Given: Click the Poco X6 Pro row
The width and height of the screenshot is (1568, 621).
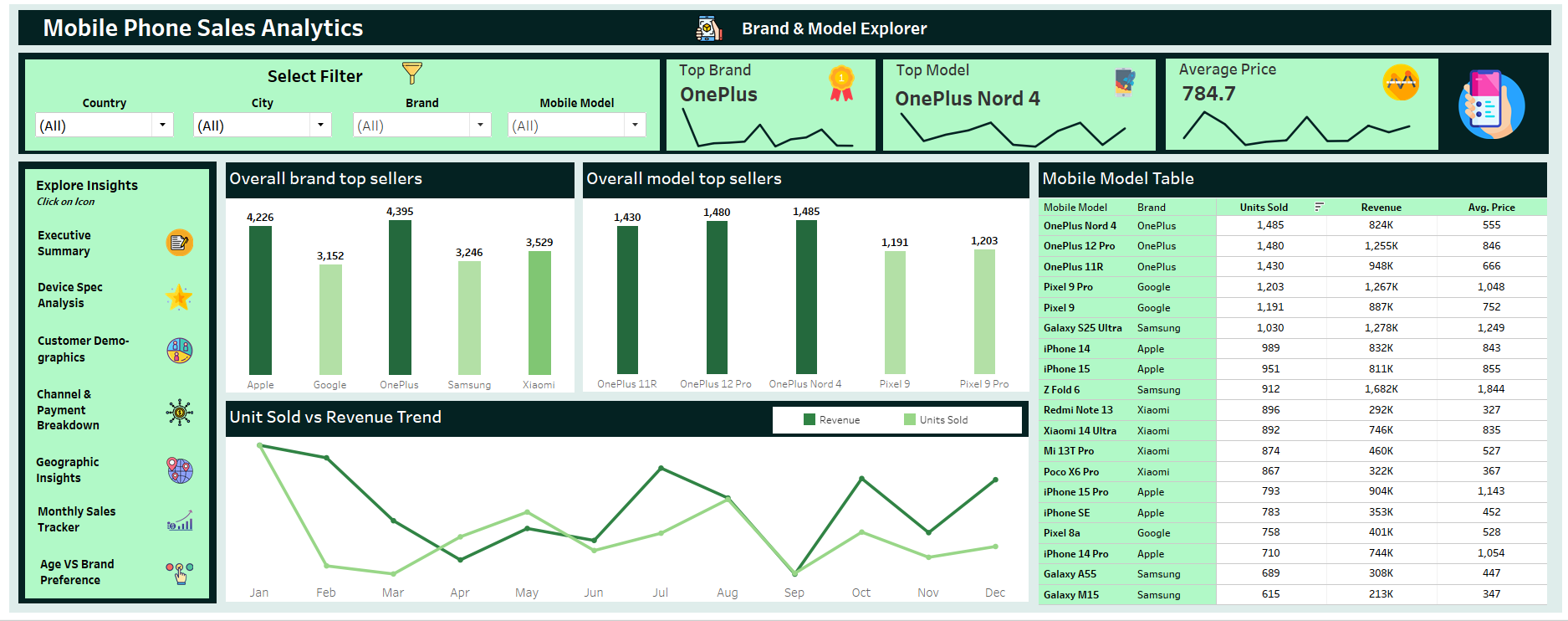Looking at the screenshot, I should [1293, 471].
